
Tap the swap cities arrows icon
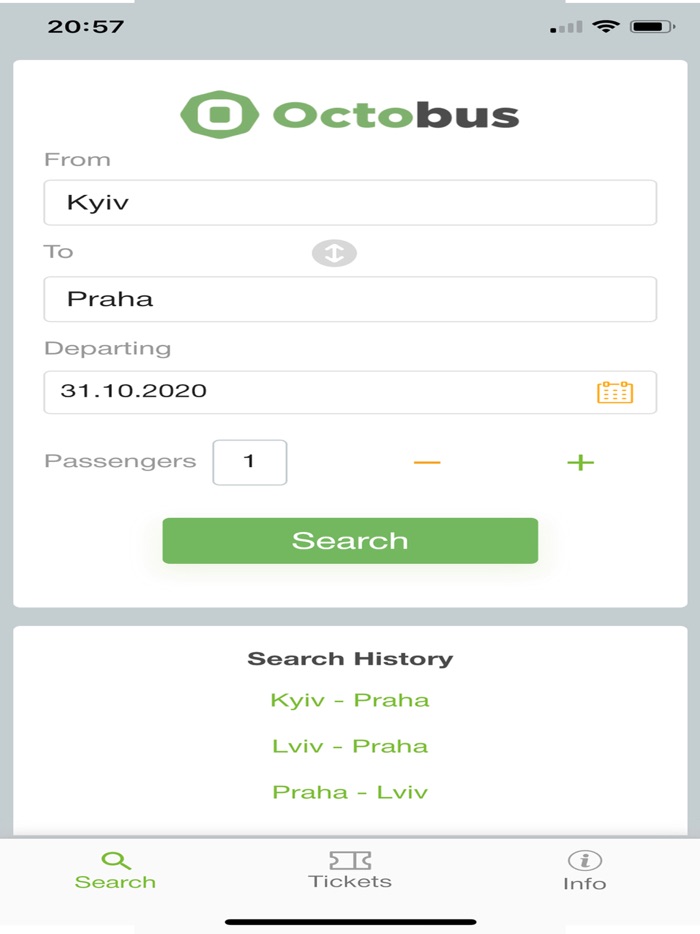pos(334,253)
